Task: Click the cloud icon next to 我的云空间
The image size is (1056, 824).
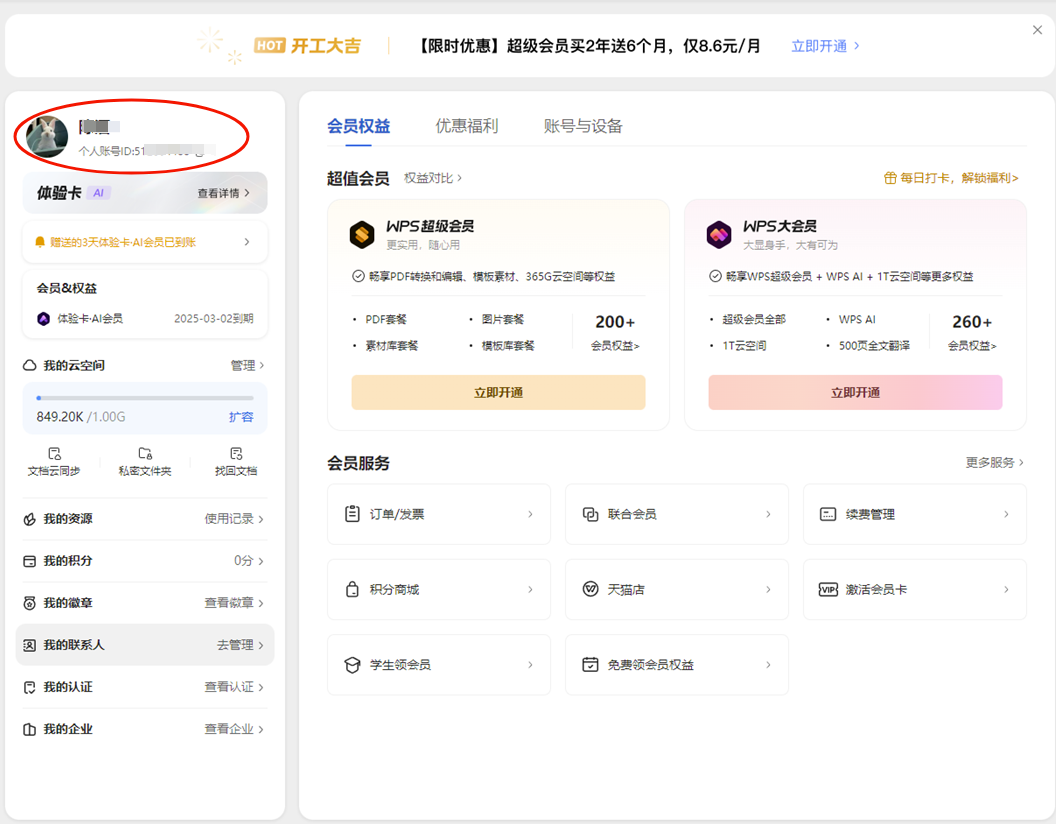Action: tap(30, 366)
